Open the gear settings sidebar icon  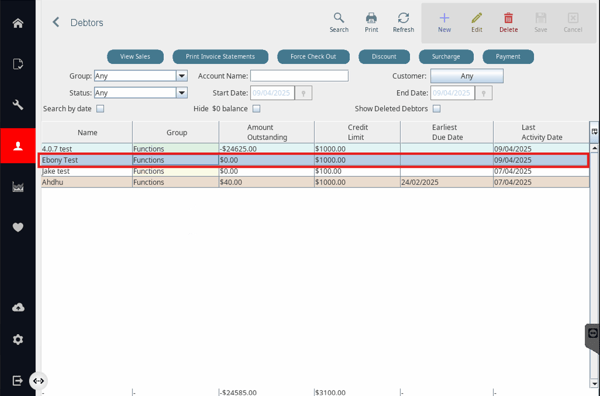(18, 339)
